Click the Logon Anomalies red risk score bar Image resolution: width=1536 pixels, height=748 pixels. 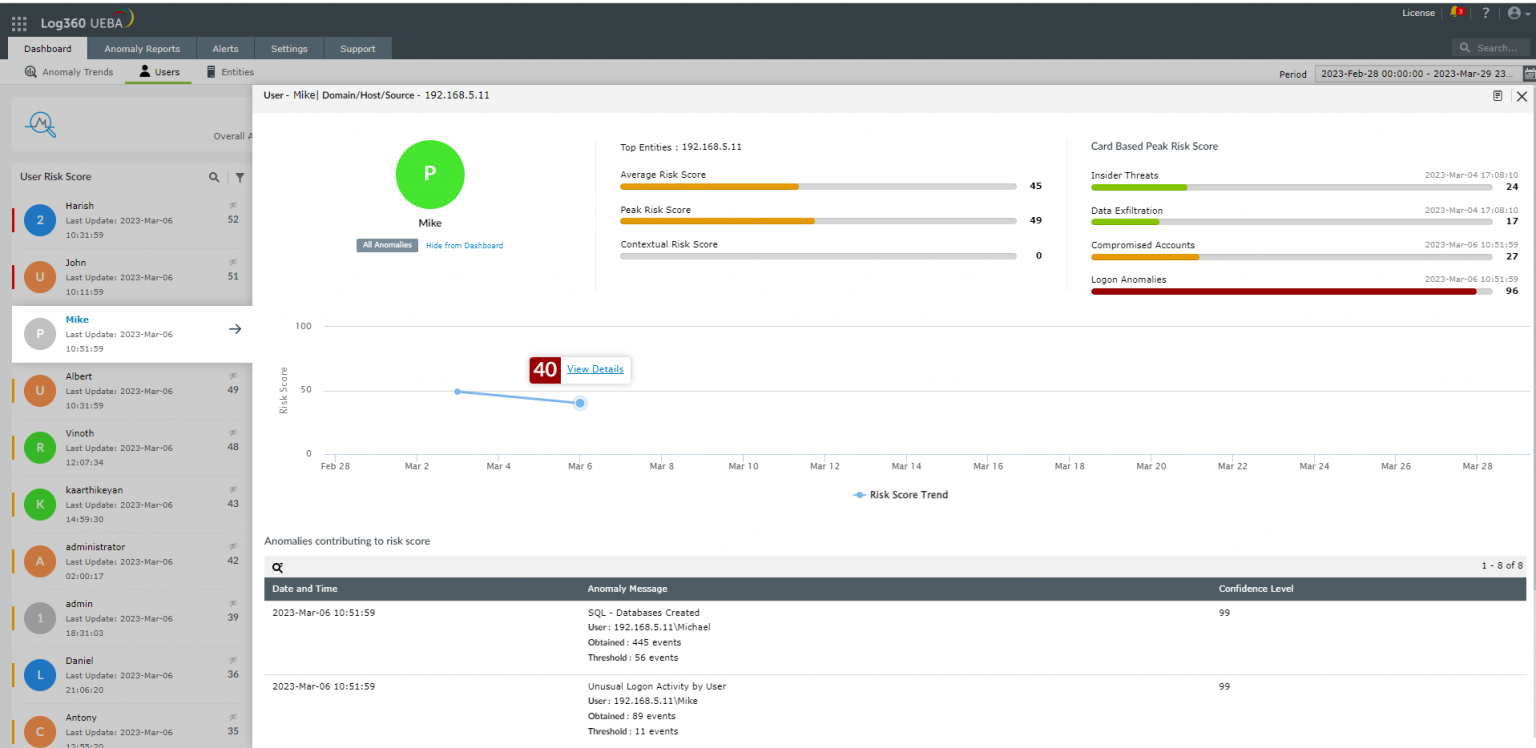click(1280, 291)
